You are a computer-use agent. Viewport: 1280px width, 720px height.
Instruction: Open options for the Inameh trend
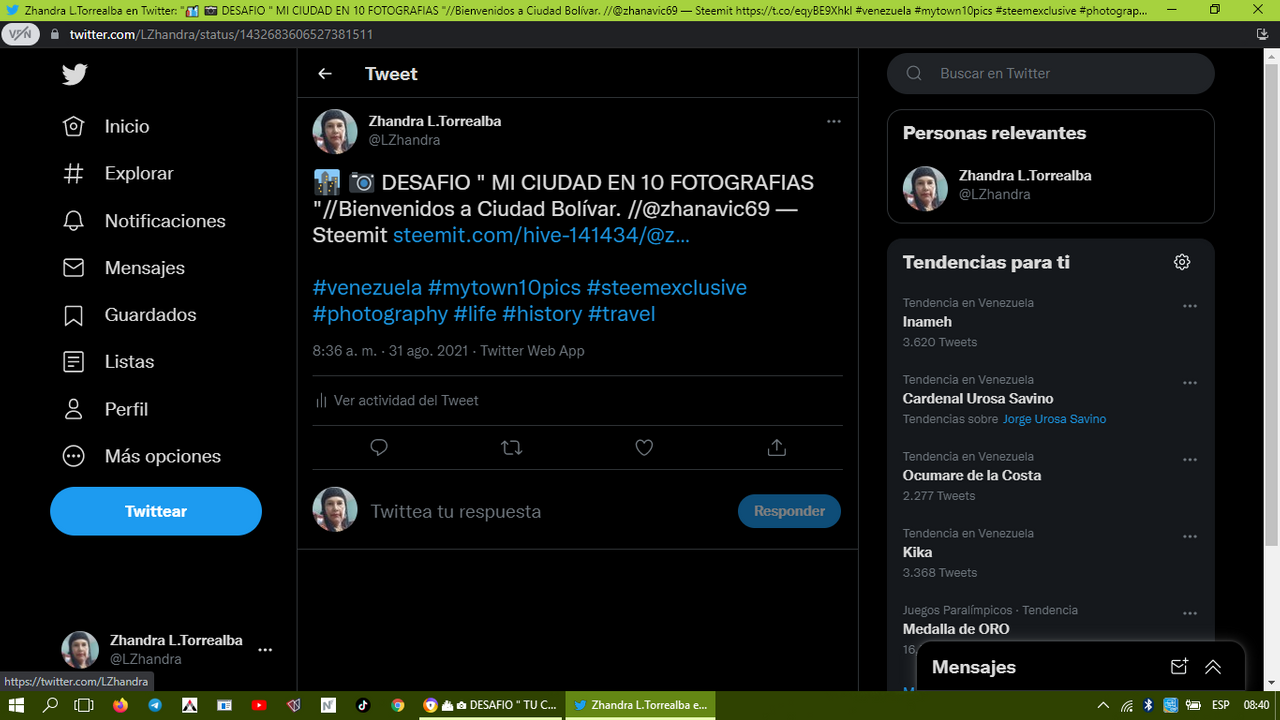click(x=1190, y=306)
